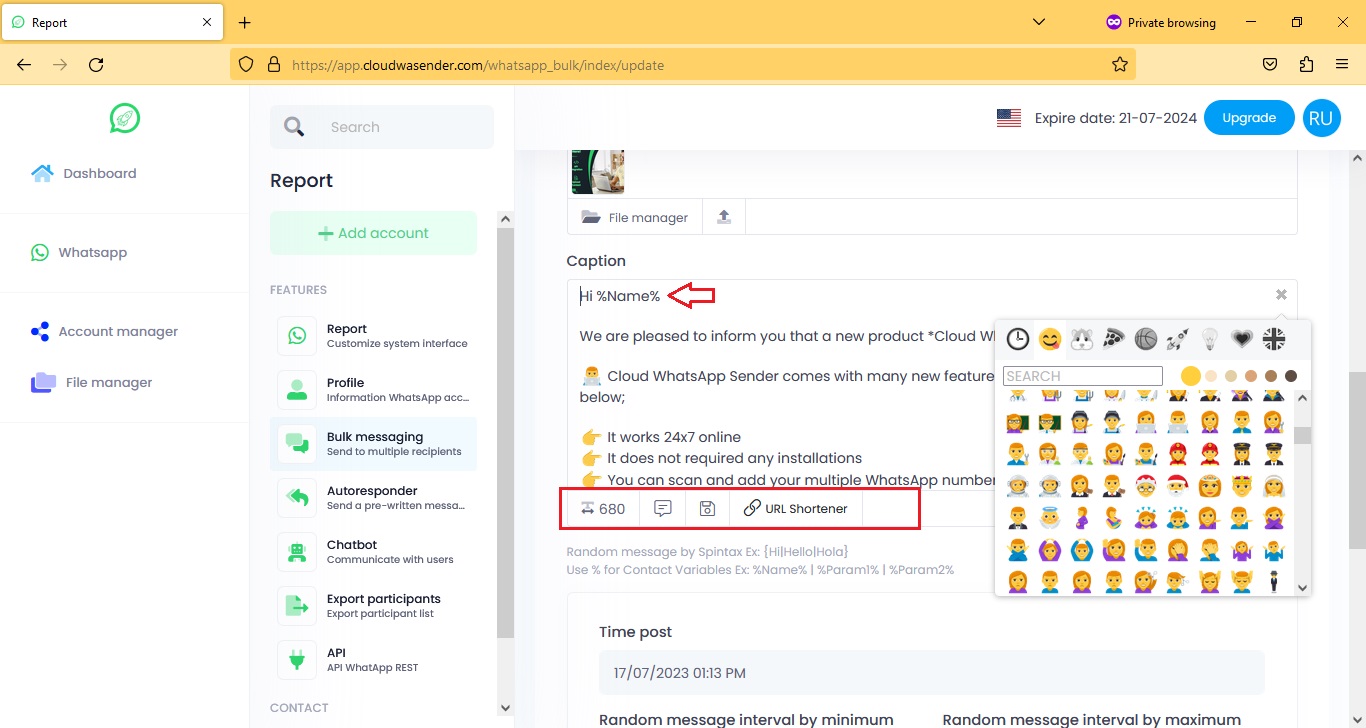1366x728 pixels.
Task: Select the Autoresponder feature item
Action: coord(373,498)
